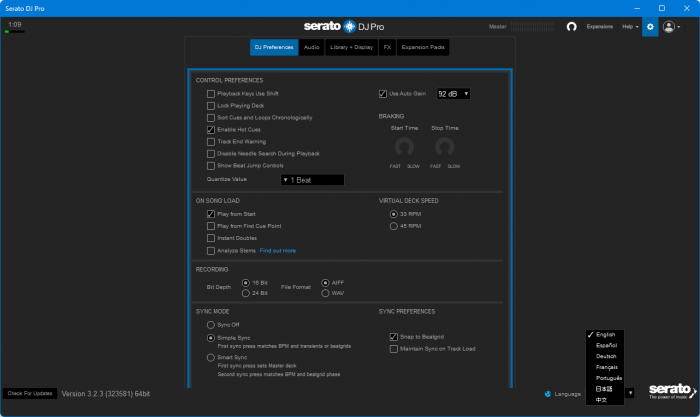Open the Find out more link
This screenshot has width=700, height=417.
[278, 250]
